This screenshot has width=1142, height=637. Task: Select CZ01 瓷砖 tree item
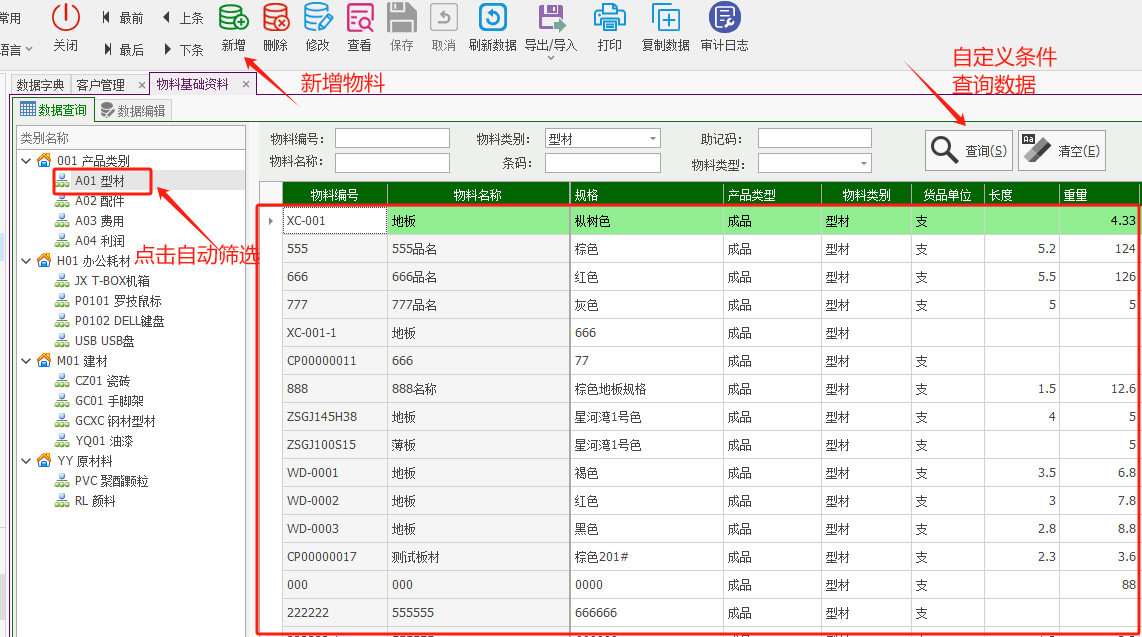(x=102, y=381)
